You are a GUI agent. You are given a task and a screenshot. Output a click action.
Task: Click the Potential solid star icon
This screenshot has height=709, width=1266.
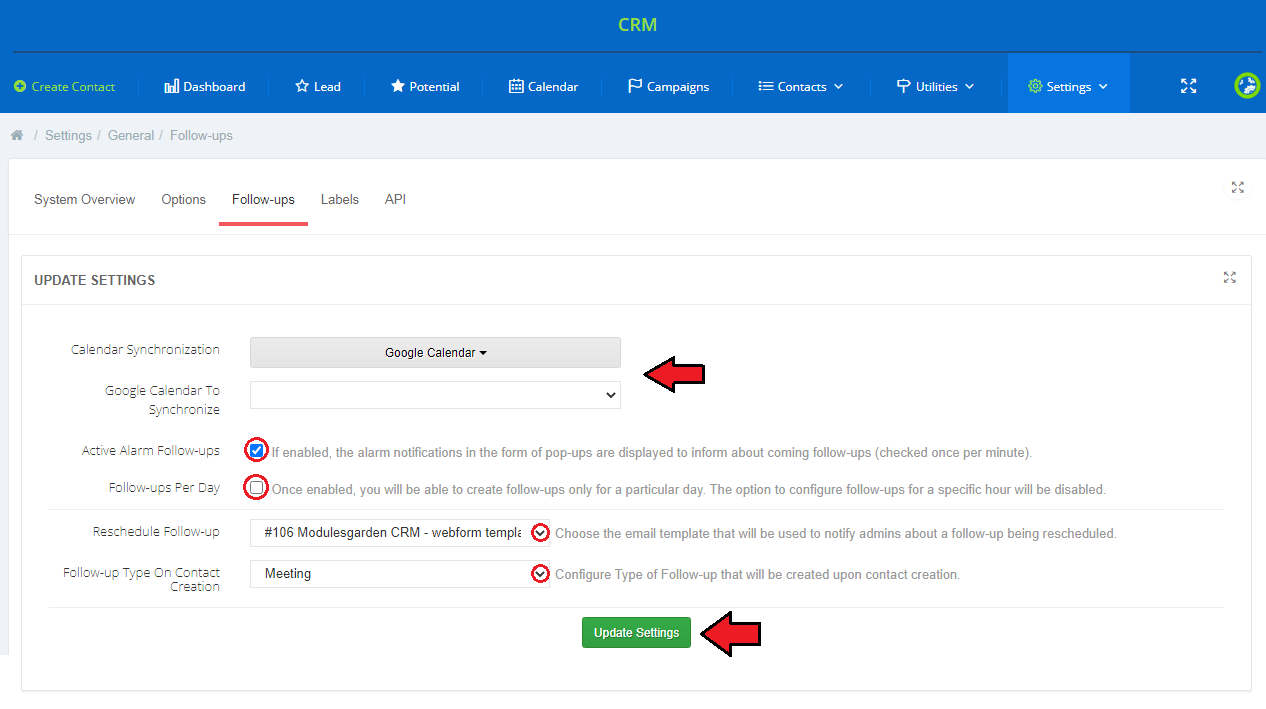point(398,87)
